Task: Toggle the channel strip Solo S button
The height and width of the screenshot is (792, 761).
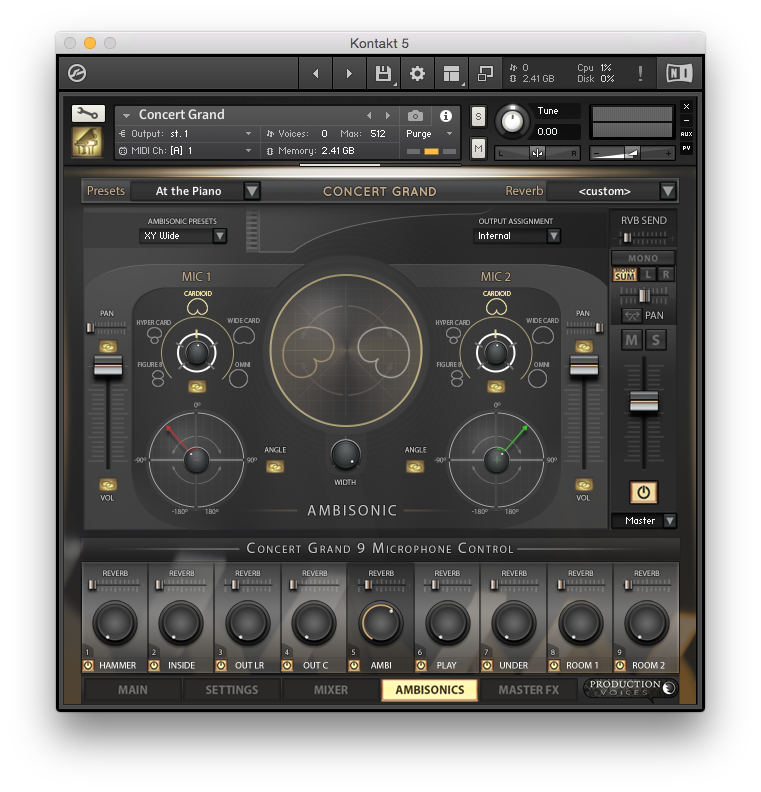Action: click(x=655, y=340)
